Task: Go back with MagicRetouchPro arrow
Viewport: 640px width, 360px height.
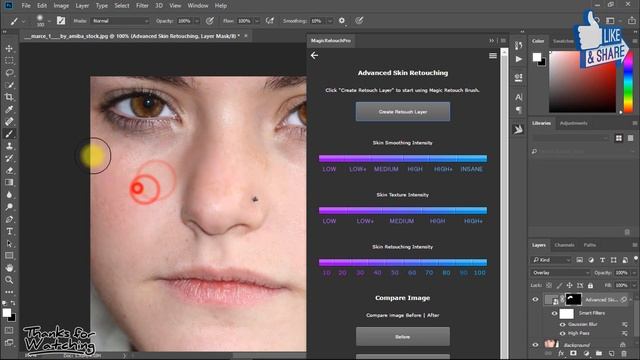Action: (314, 56)
